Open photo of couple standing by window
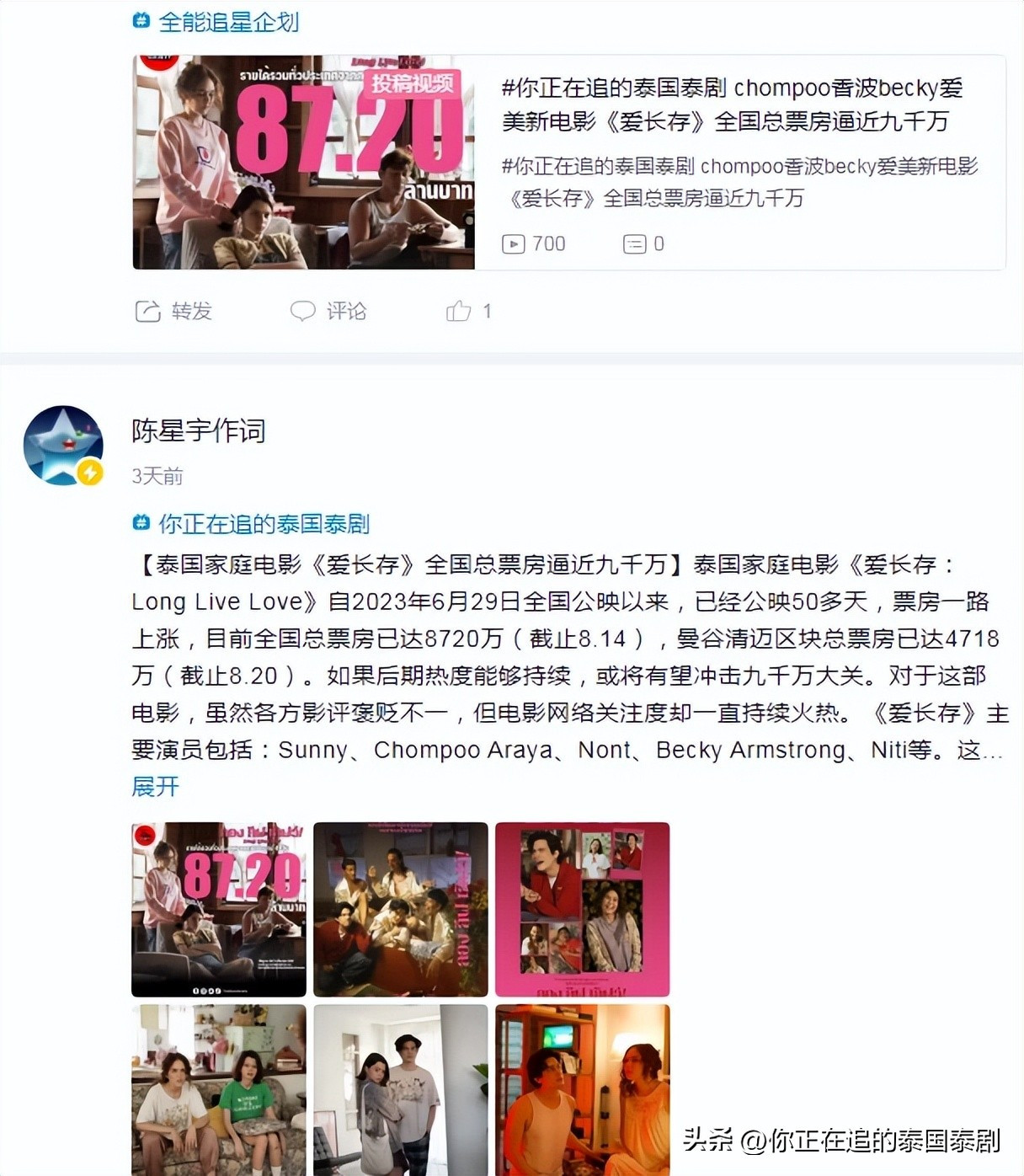The image size is (1024, 1176). coord(401,1090)
